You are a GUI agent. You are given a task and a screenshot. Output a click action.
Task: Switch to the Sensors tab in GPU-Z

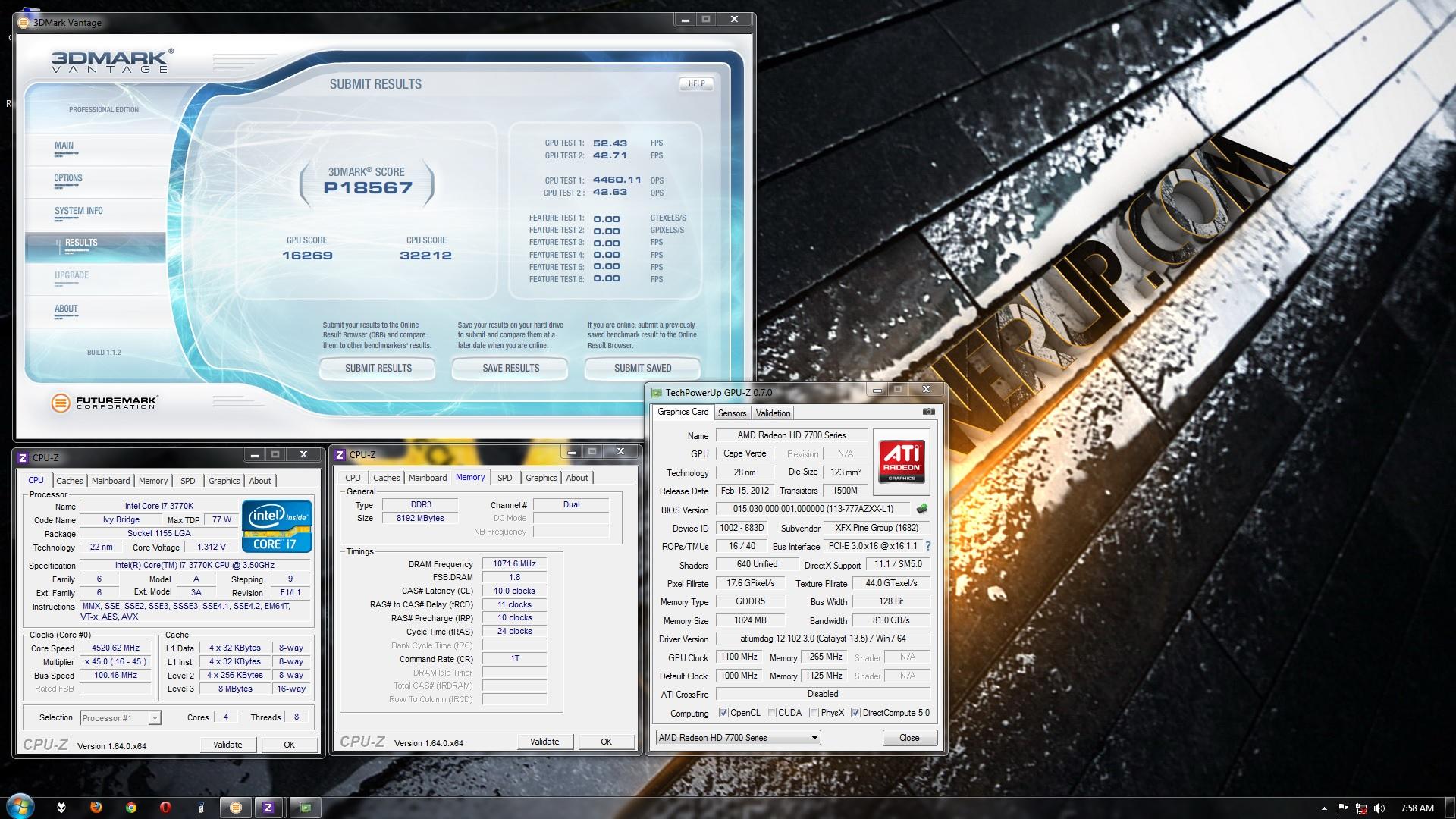[732, 413]
